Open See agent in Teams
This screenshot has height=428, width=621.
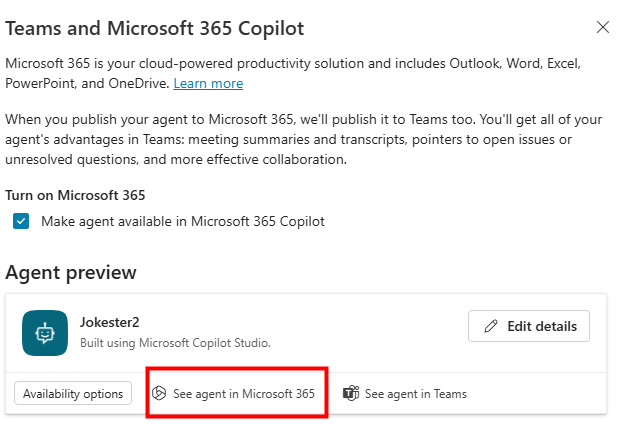415,394
